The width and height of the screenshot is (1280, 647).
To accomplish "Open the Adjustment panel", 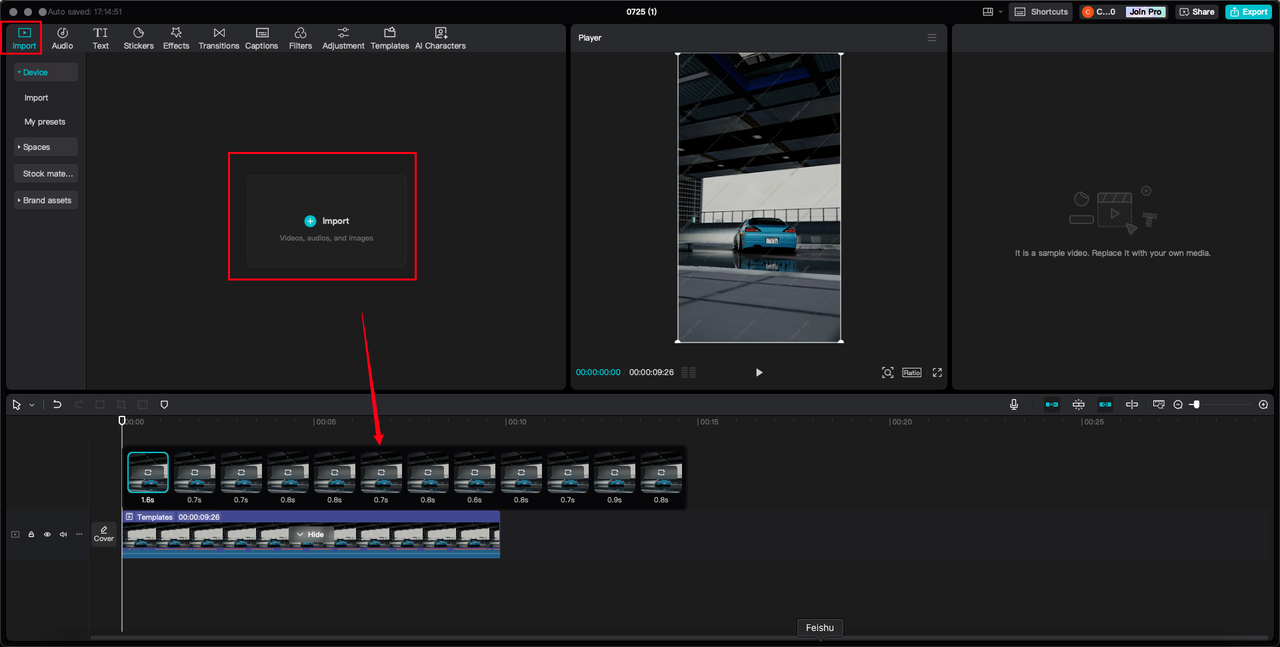I will (x=343, y=38).
